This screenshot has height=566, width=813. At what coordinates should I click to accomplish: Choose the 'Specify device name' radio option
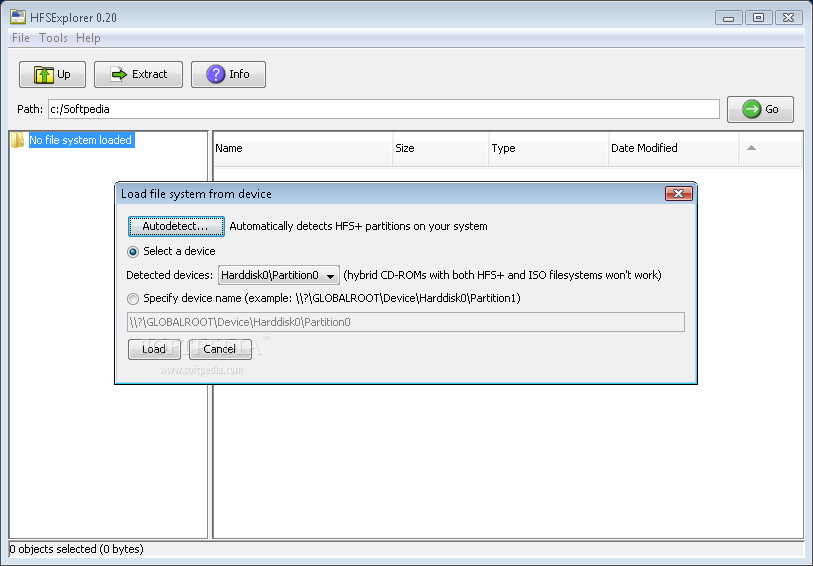point(133,299)
